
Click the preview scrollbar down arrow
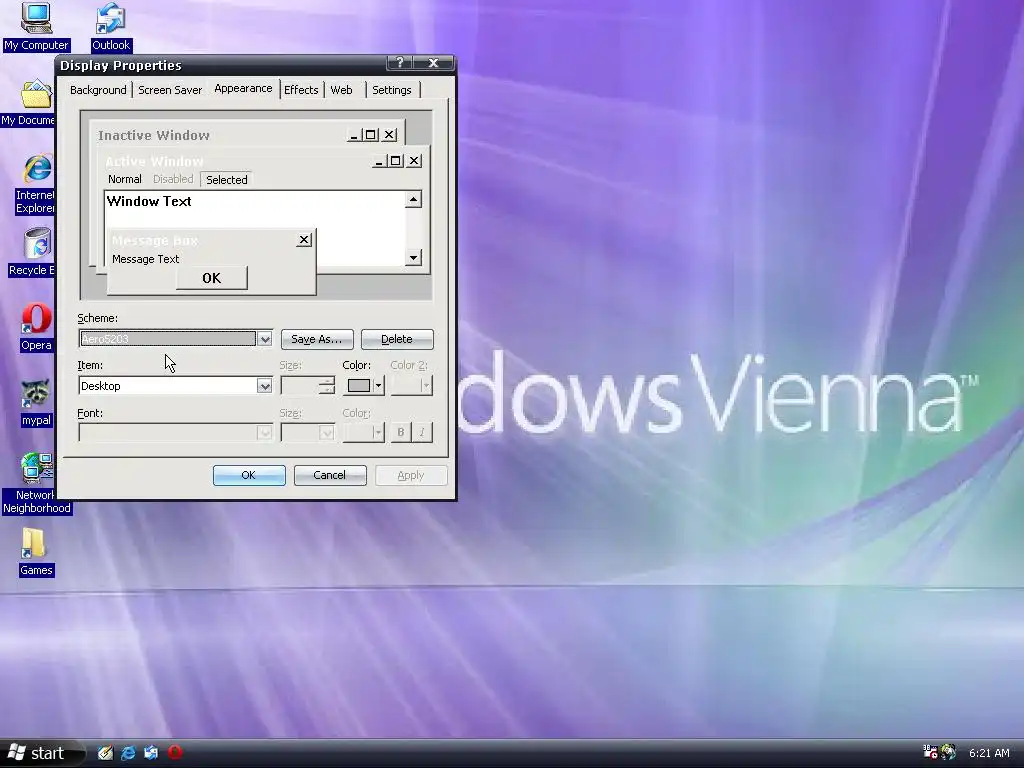point(413,258)
